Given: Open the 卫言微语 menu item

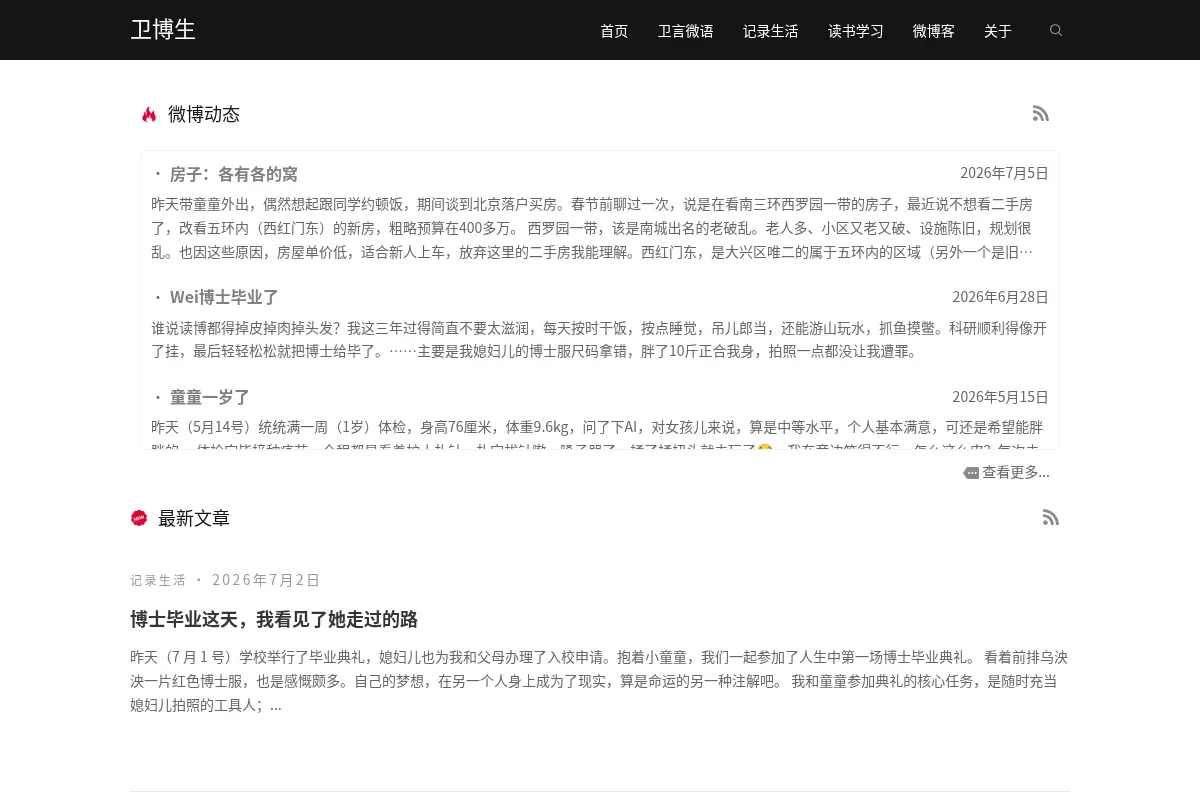Looking at the screenshot, I should (686, 31).
